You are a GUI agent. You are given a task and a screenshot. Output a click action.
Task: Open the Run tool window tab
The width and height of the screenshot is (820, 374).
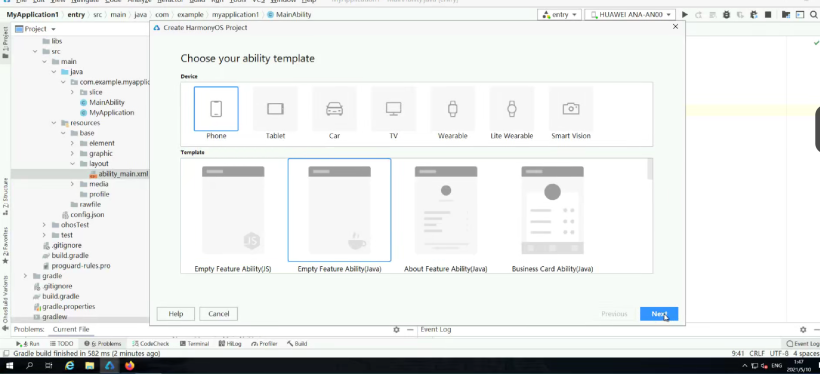click(28, 344)
